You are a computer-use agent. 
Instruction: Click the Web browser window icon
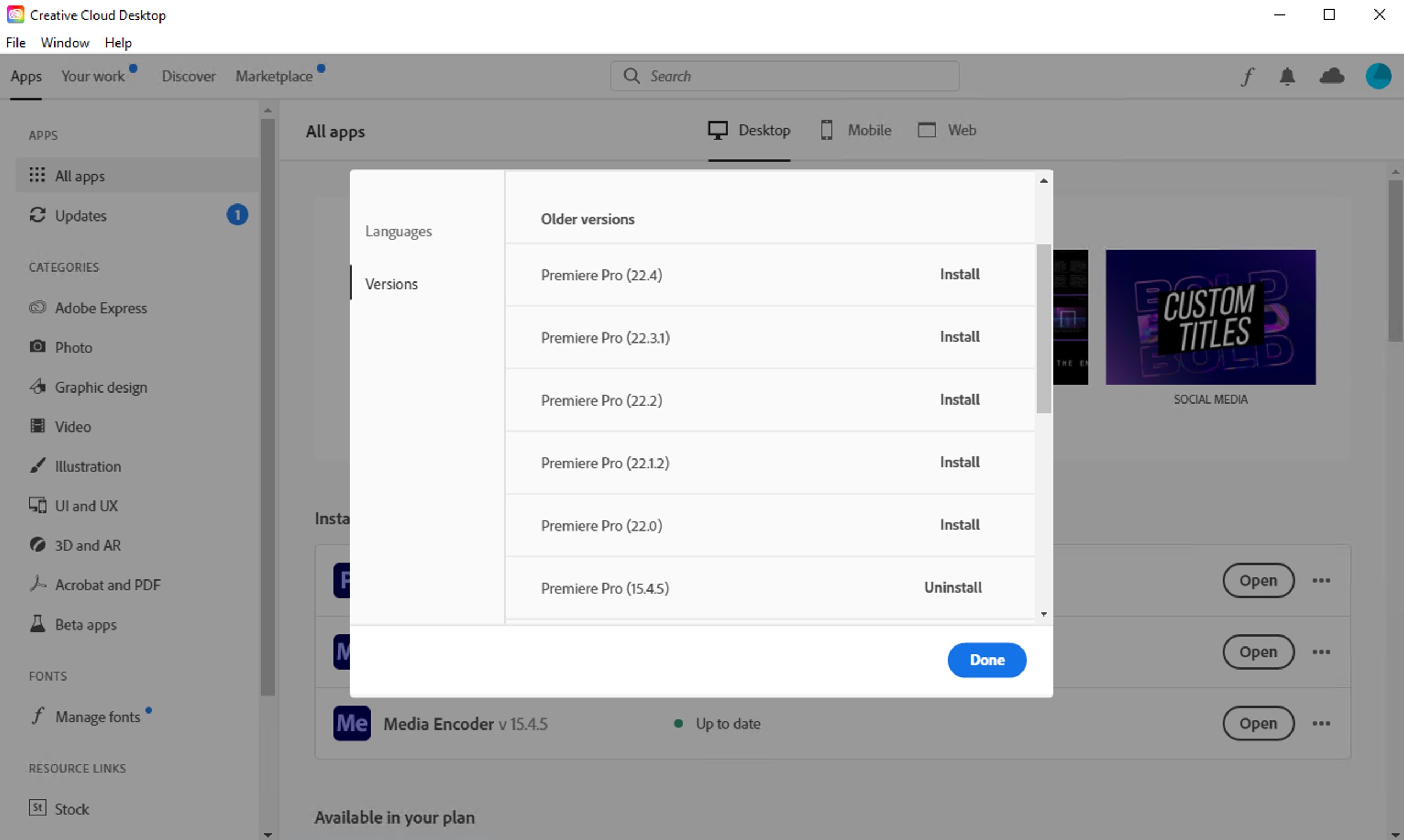click(926, 130)
